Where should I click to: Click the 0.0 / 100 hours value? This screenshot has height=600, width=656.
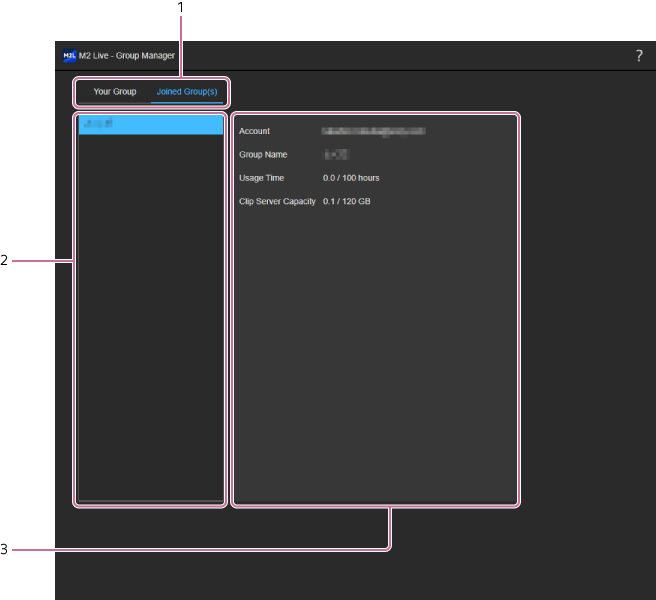coord(351,178)
